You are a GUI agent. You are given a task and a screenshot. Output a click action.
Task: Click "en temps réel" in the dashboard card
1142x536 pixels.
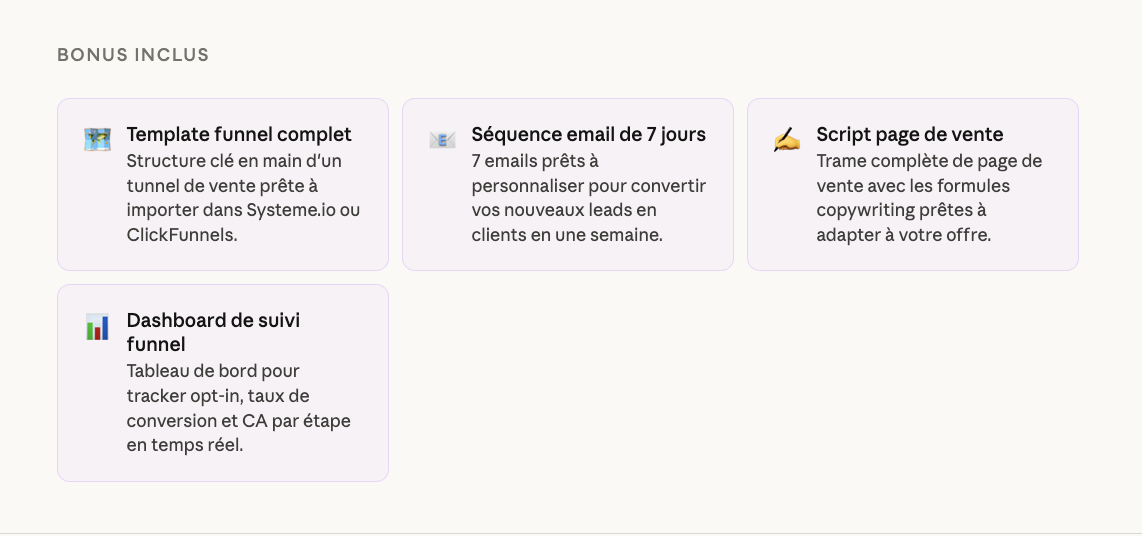click(x=184, y=446)
